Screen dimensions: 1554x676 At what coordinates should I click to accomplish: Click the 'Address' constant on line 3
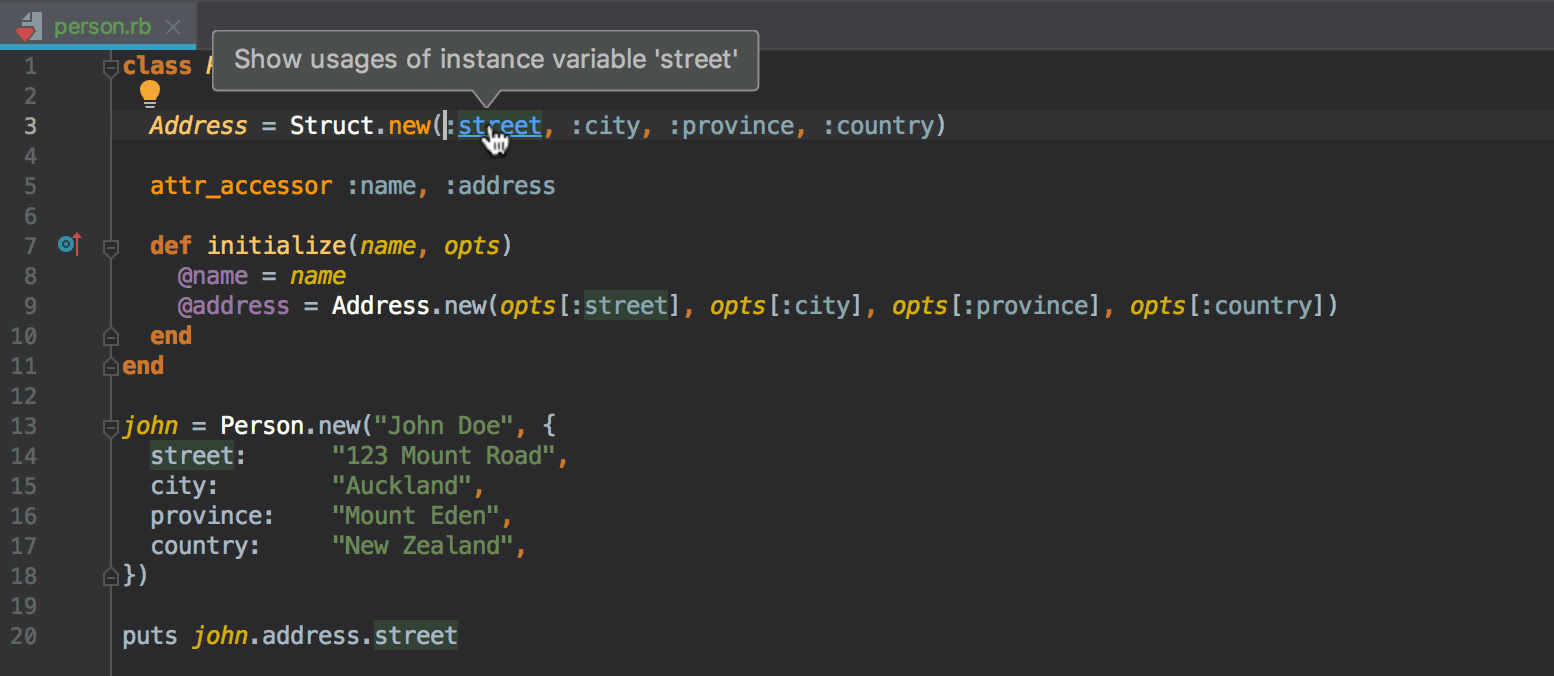point(198,126)
